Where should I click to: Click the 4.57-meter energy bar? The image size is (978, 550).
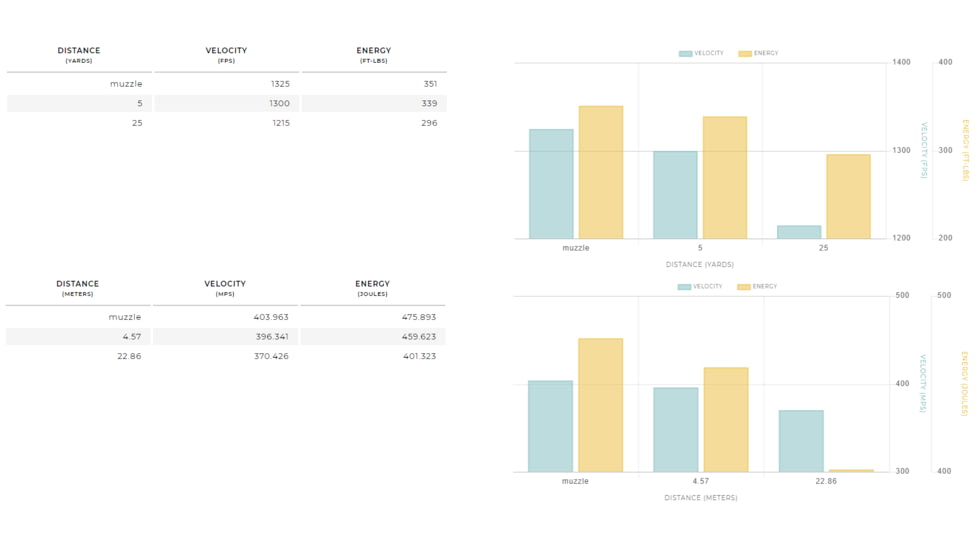click(725, 420)
